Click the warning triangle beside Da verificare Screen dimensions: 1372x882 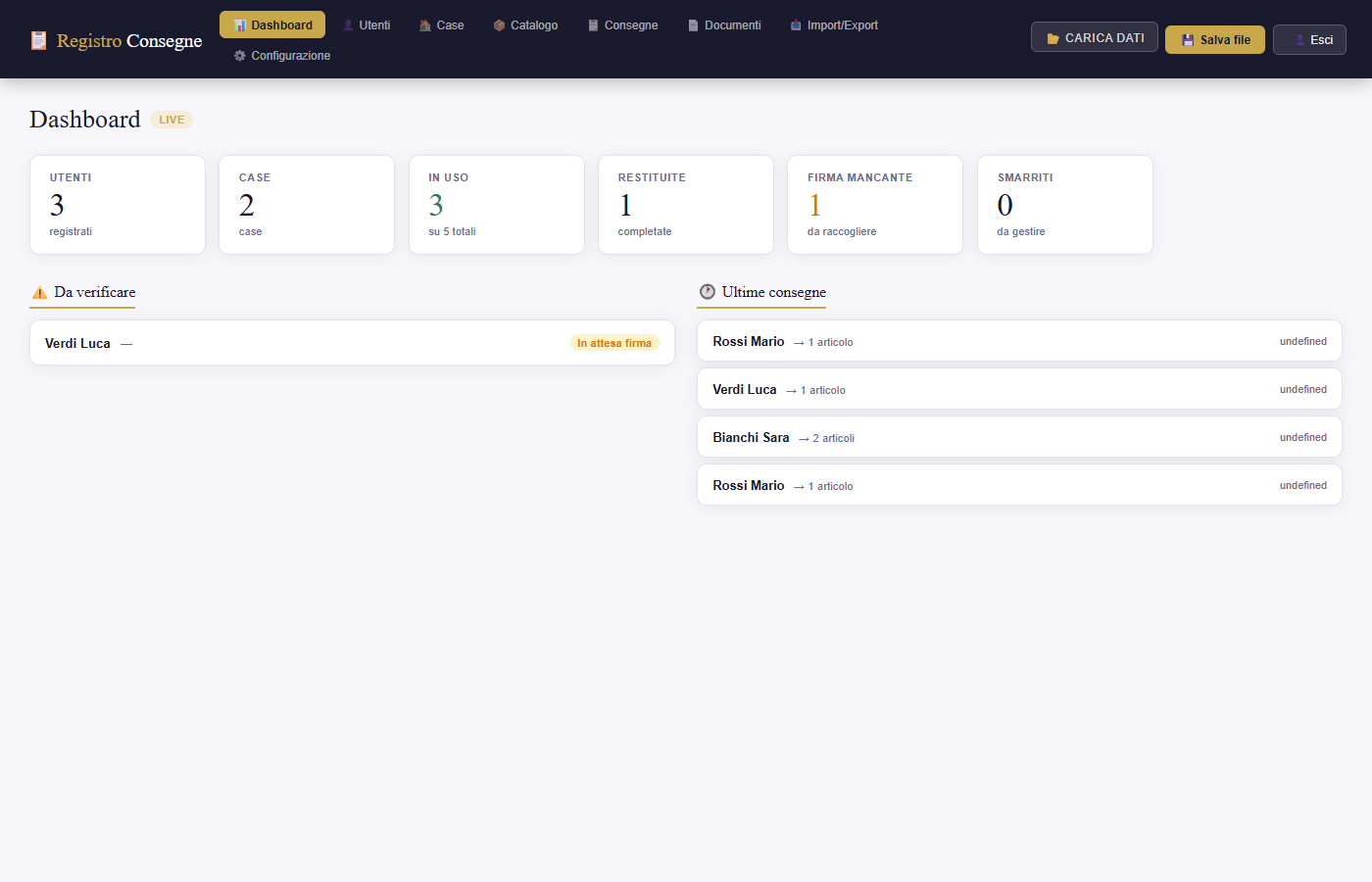point(39,292)
